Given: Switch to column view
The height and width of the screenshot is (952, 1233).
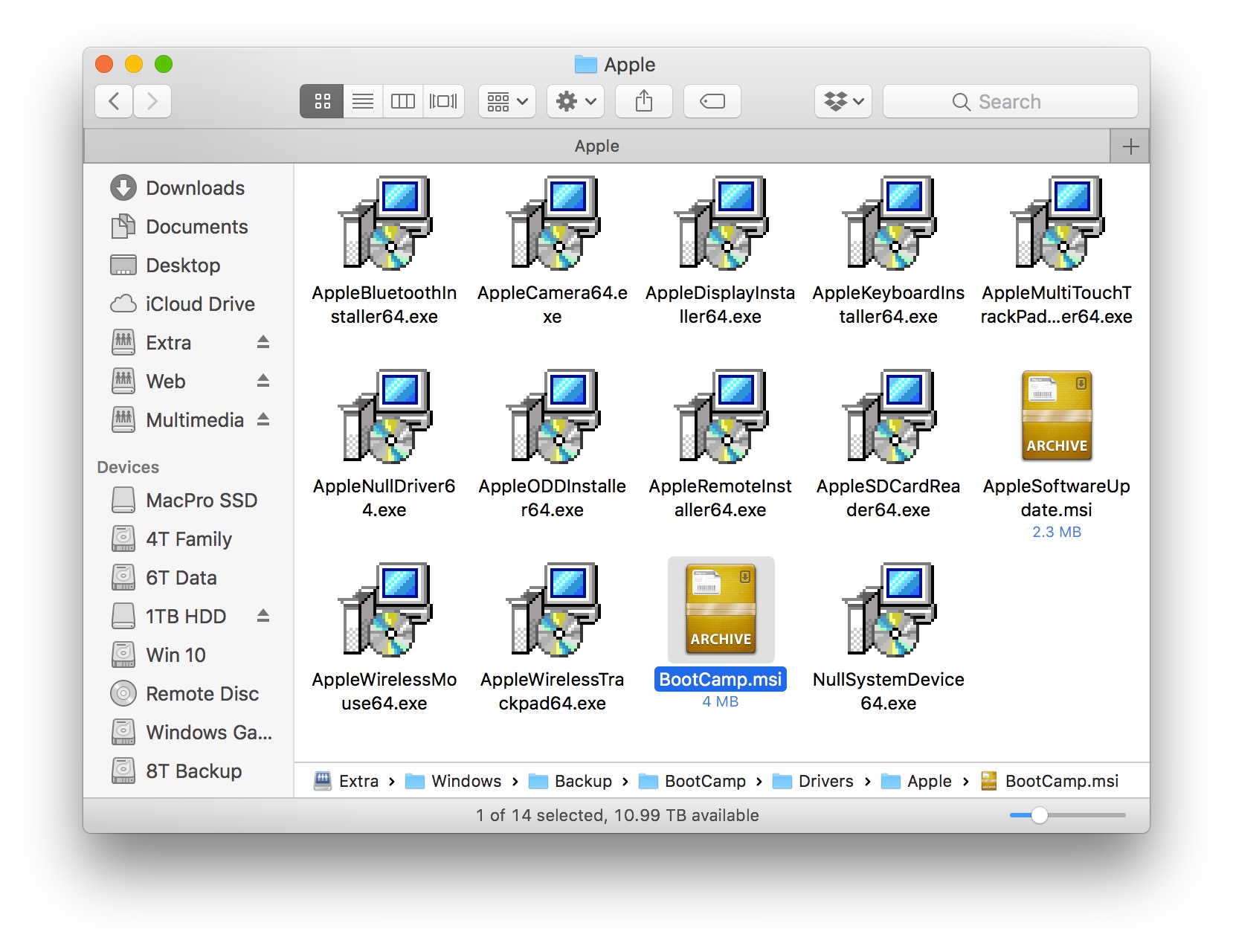Looking at the screenshot, I should pyautogui.click(x=403, y=101).
